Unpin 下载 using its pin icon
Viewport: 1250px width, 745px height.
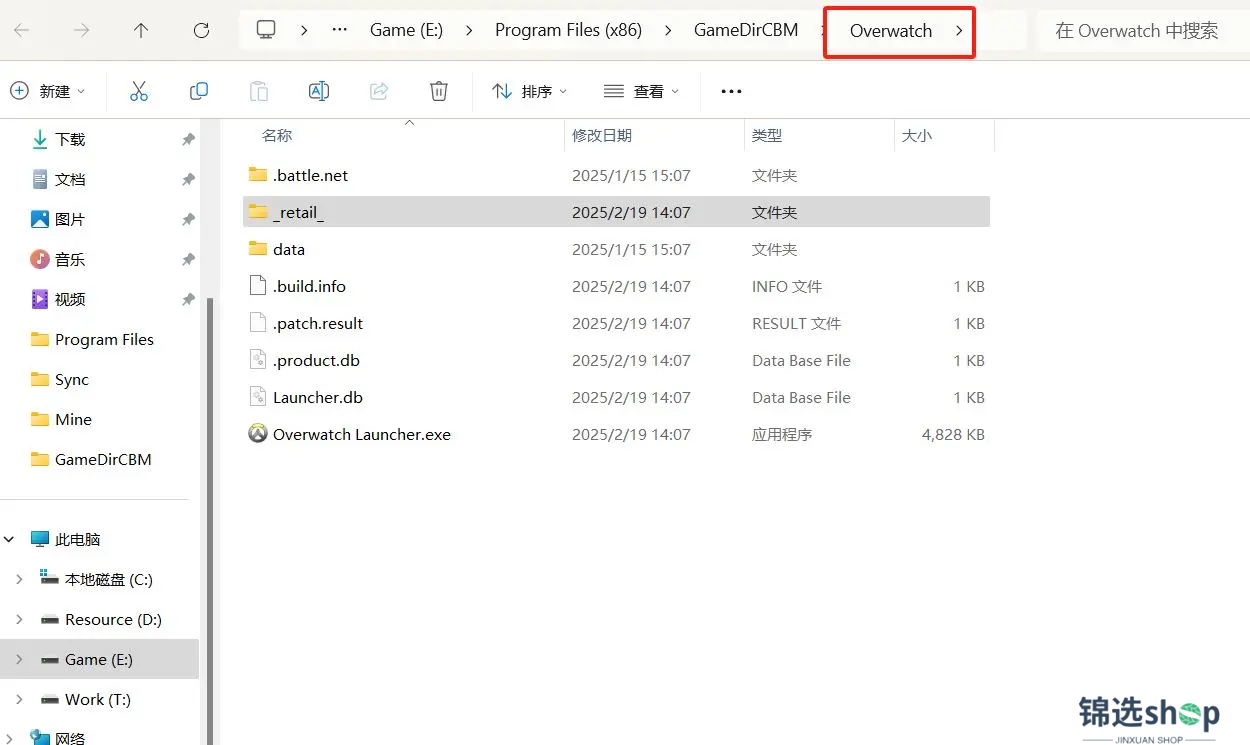(x=188, y=140)
